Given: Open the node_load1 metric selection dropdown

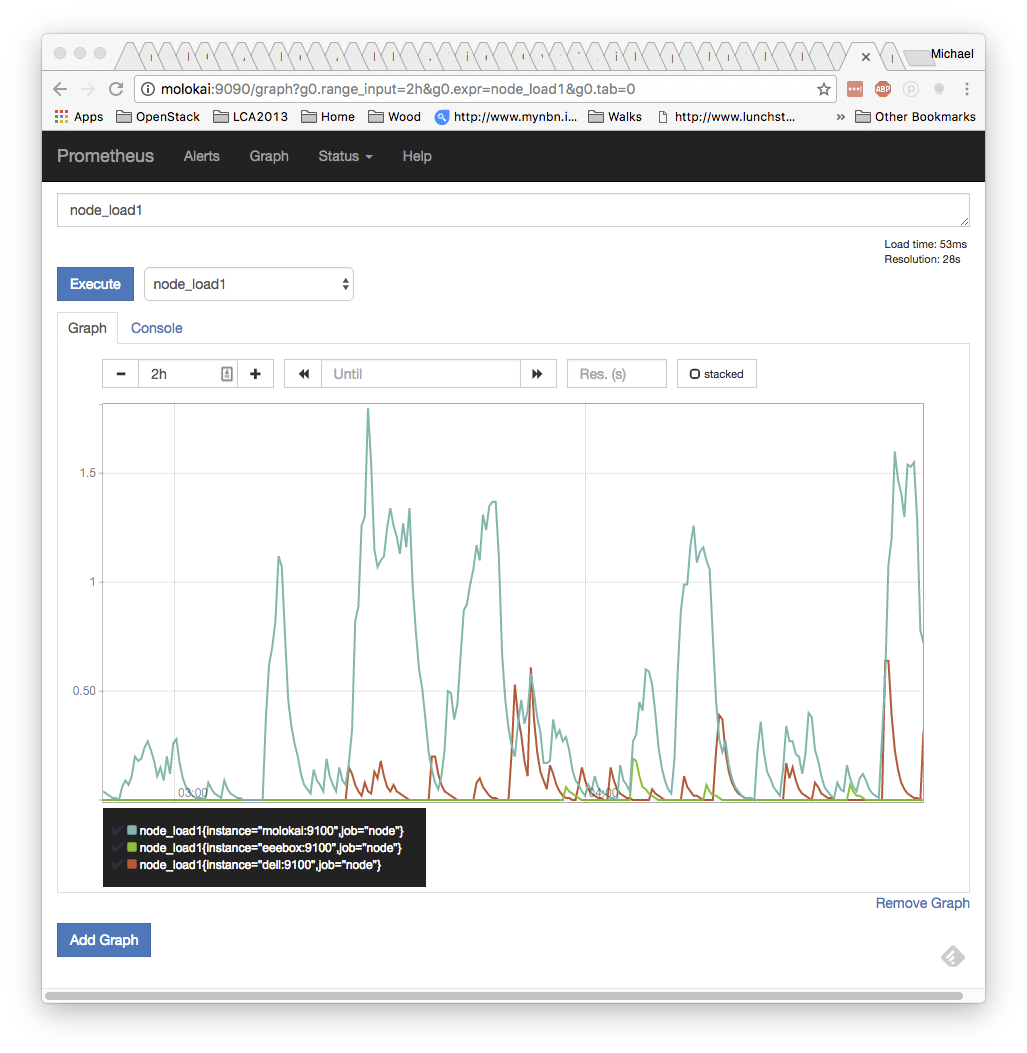Looking at the screenshot, I should 248,284.
